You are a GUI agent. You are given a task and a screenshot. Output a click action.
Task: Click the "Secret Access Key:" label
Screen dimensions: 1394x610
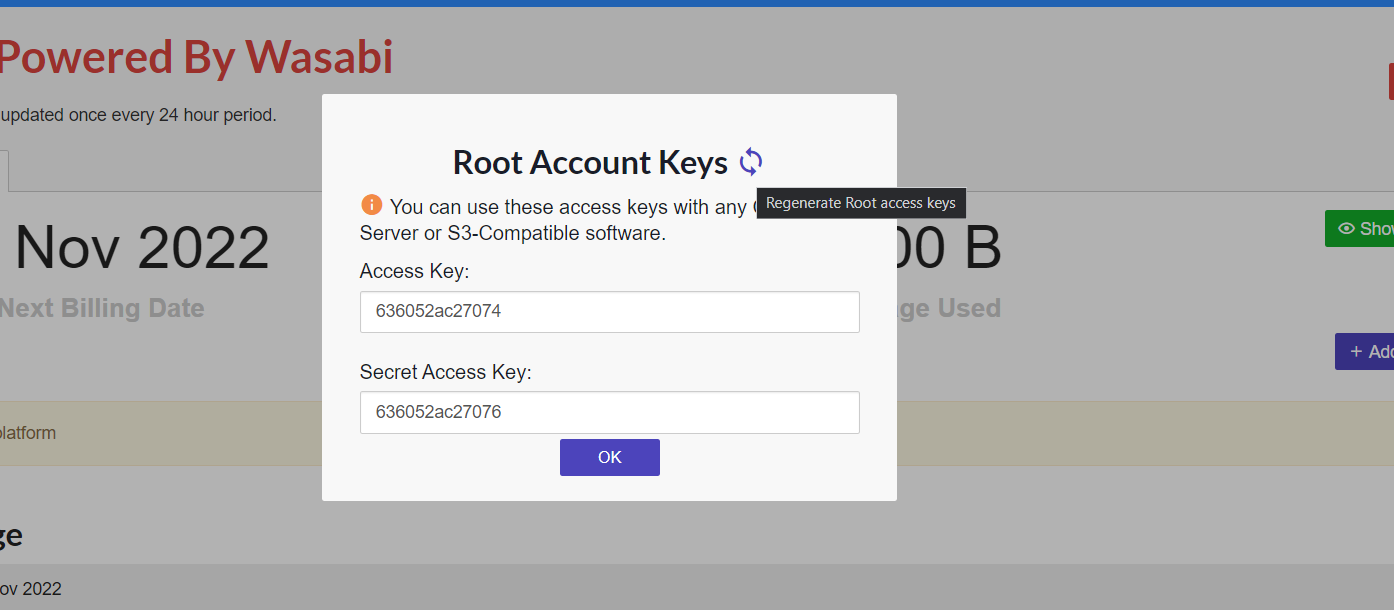point(445,372)
